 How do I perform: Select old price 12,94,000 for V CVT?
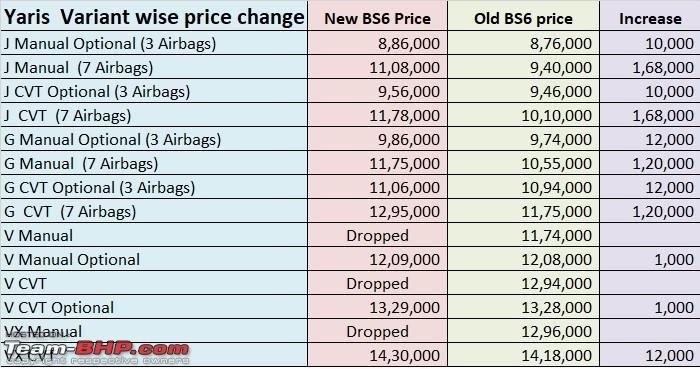[557, 284]
